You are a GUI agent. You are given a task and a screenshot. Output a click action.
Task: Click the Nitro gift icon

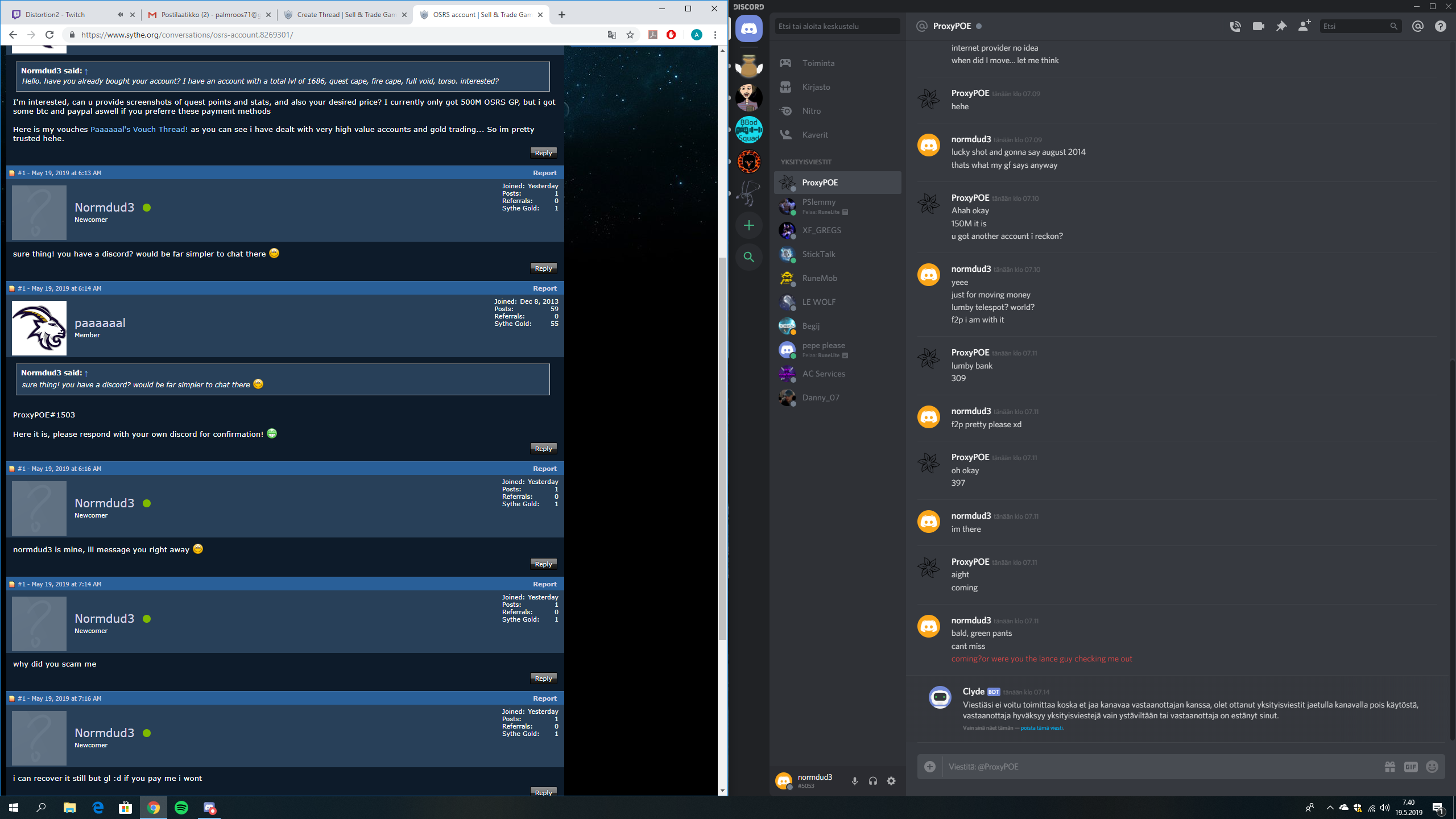point(1389,767)
